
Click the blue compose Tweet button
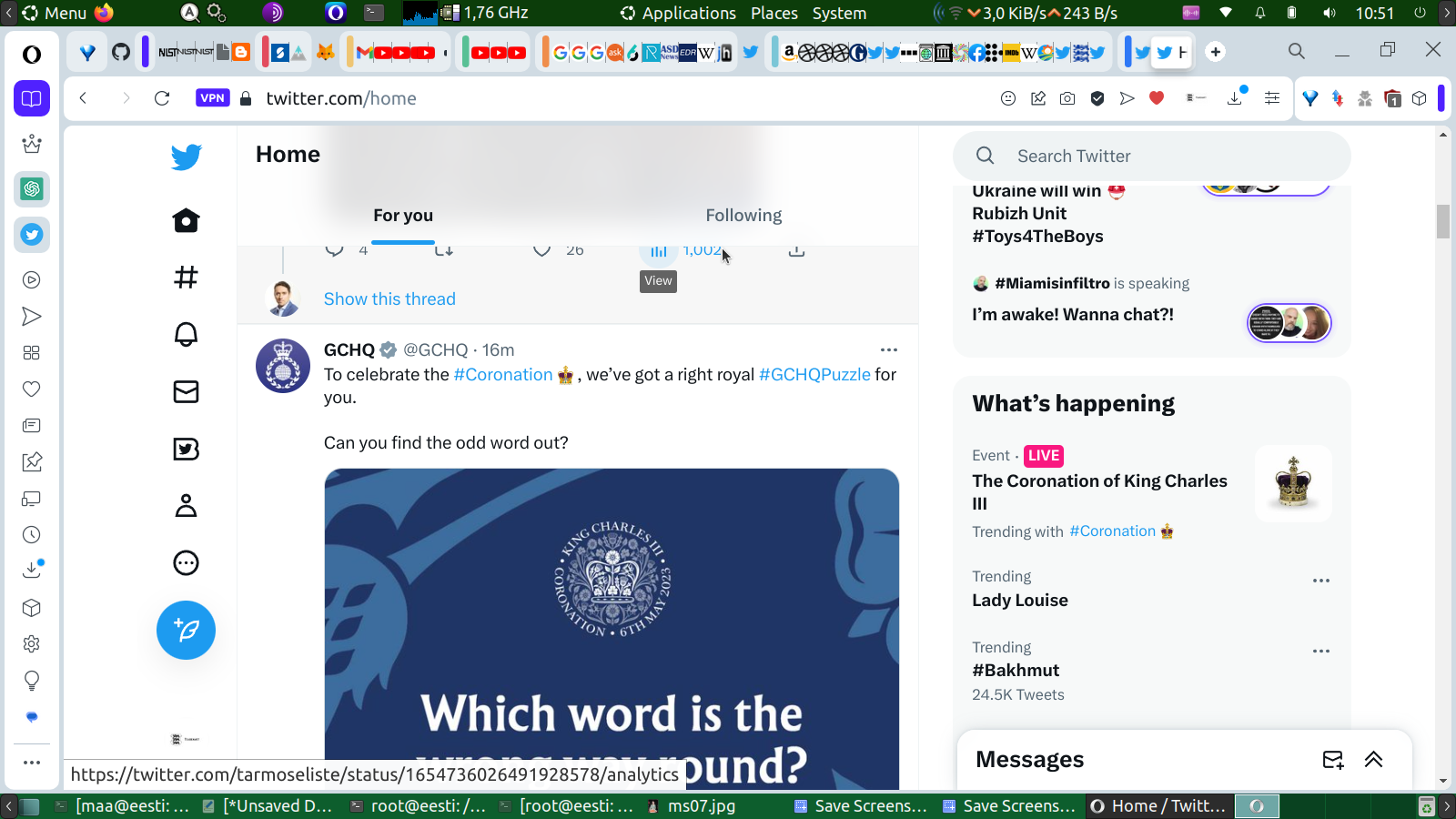[186, 630]
